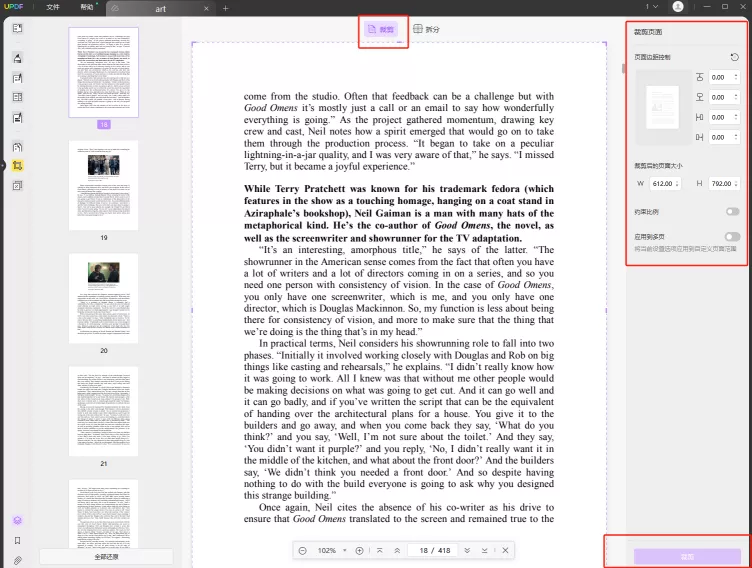Click the restore all (全部还原) button
The width and height of the screenshot is (752, 568).
[x=106, y=557]
